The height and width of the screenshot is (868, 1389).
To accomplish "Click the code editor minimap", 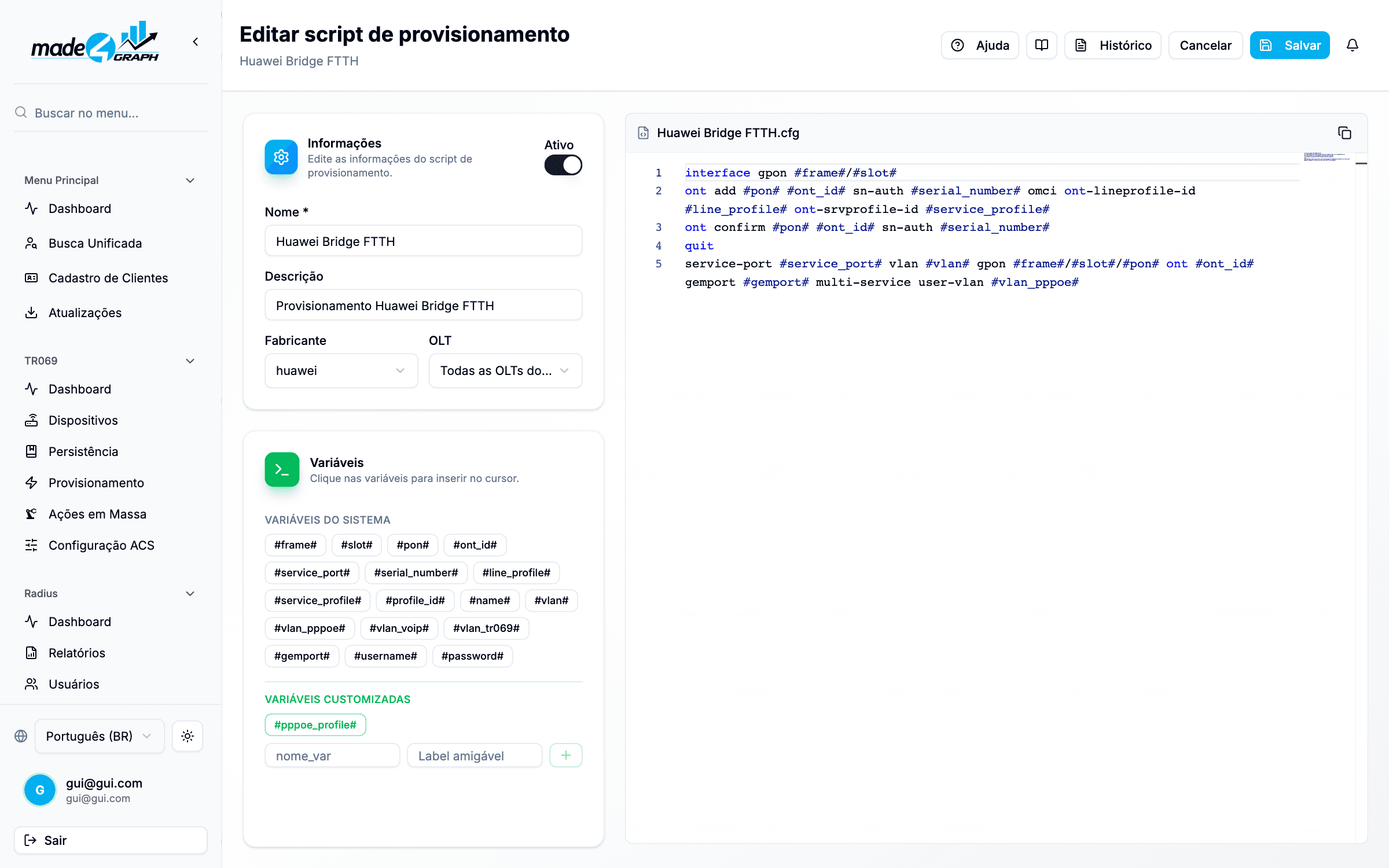I will coord(1326,157).
